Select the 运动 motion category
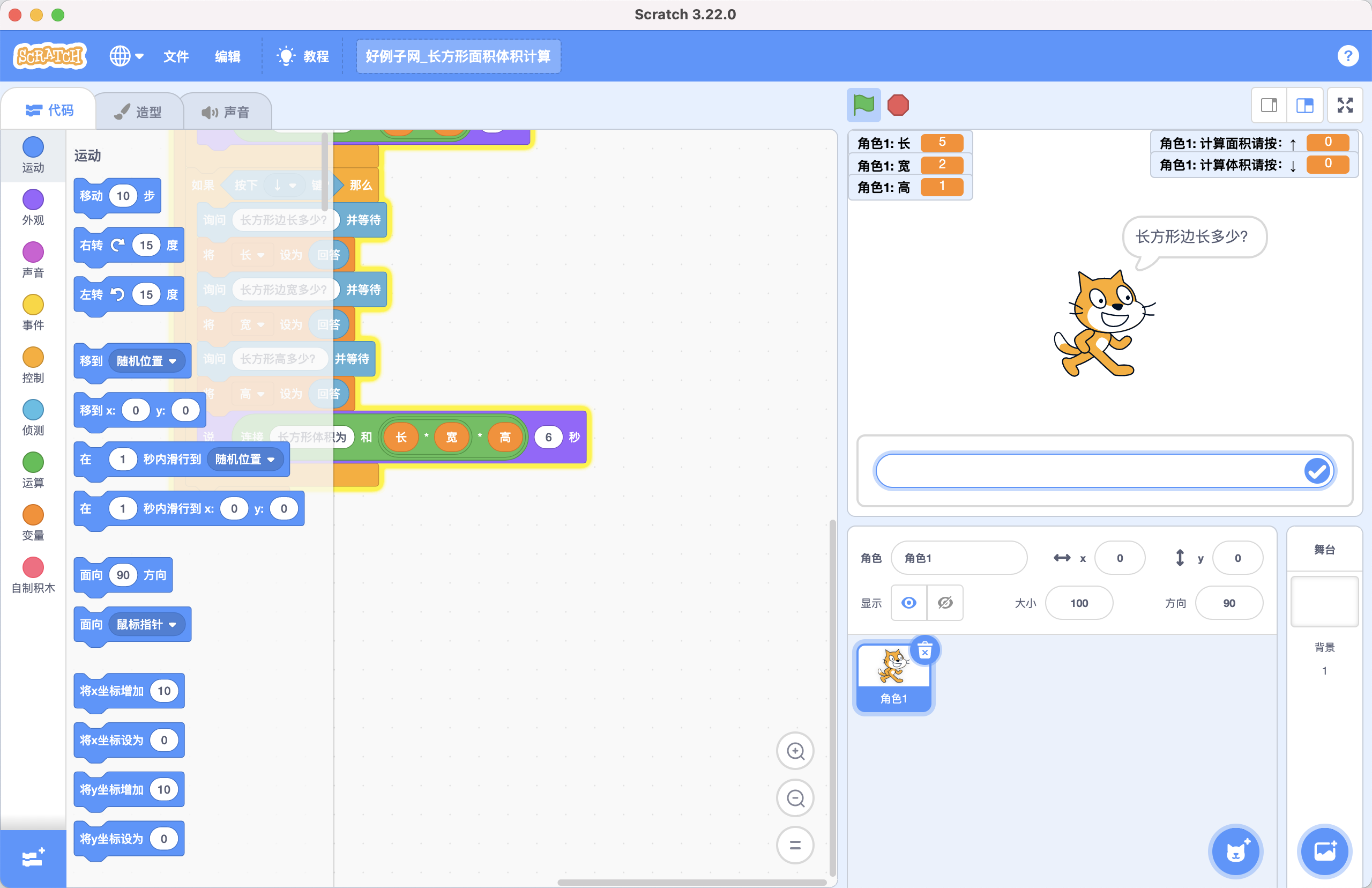 coord(33,154)
